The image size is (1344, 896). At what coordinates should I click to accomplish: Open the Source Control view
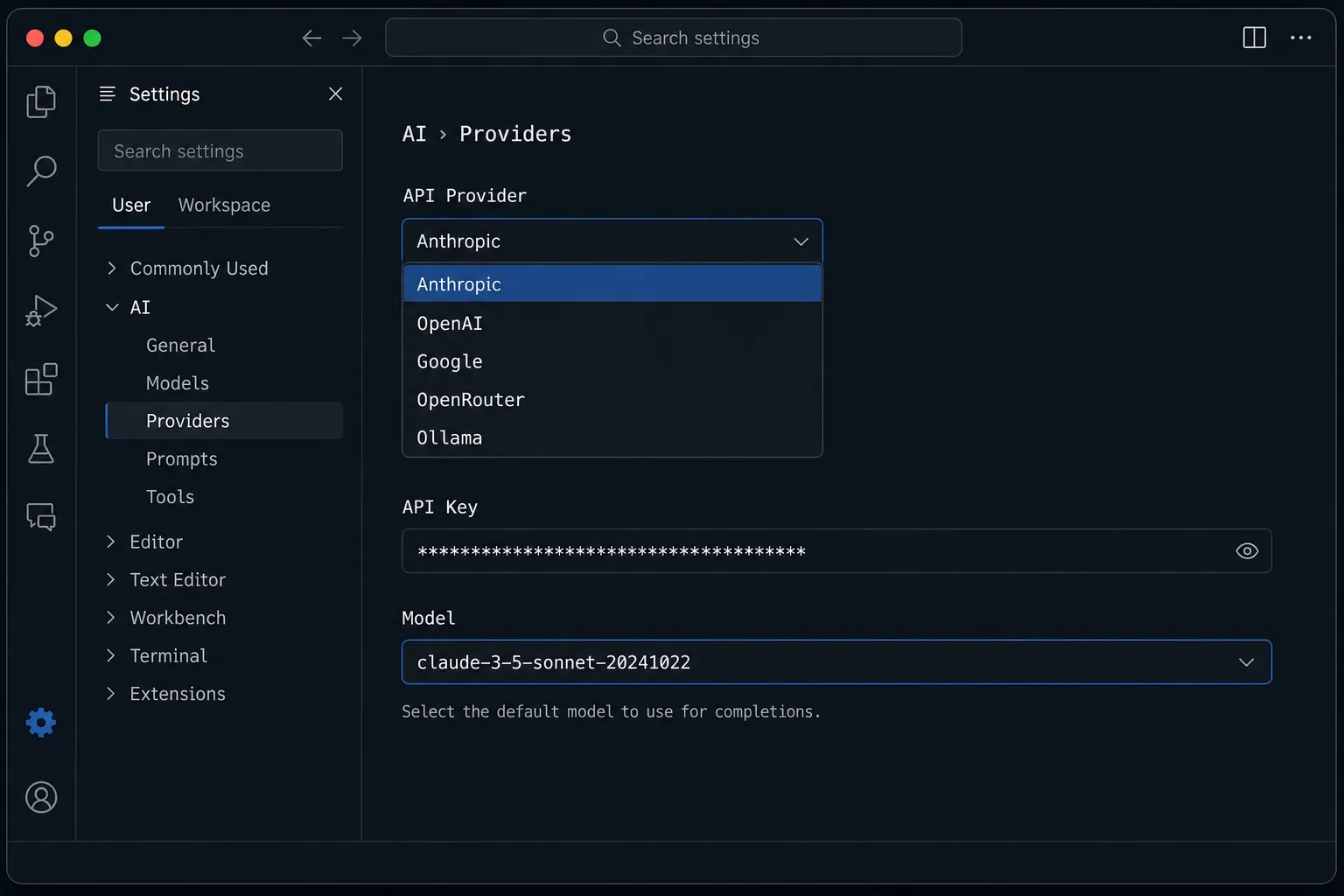click(x=41, y=241)
